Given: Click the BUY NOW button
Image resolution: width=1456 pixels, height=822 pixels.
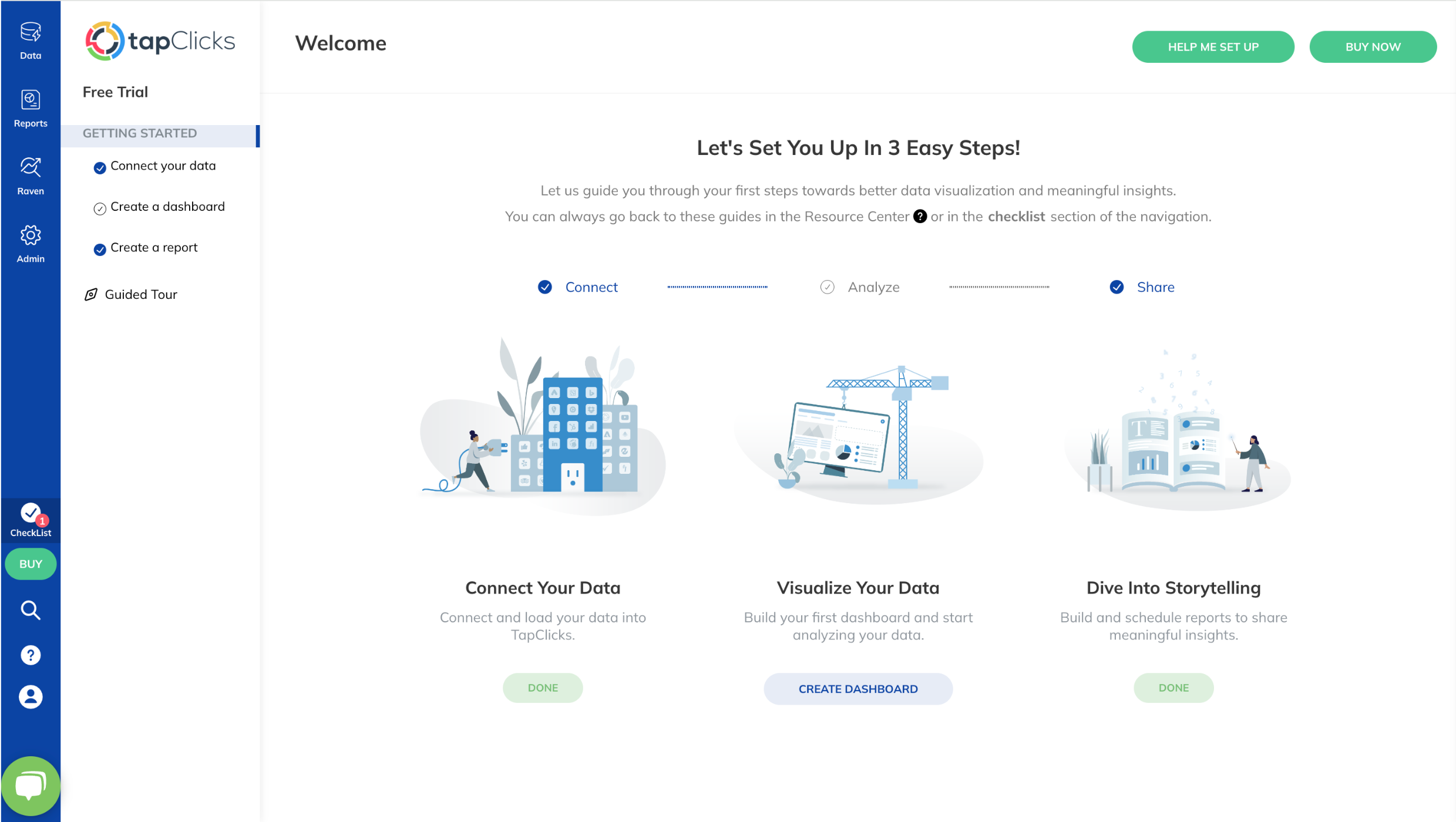Looking at the screenshot, I should pyautogui.click(x=1373, y=46).
